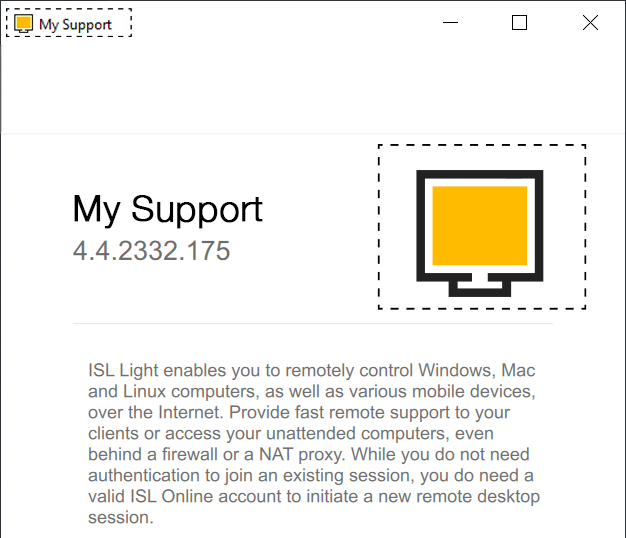Click the horizontal separator below the version
Image resolution: width=626 pixels, height=538 pixels.
[312, 324]
